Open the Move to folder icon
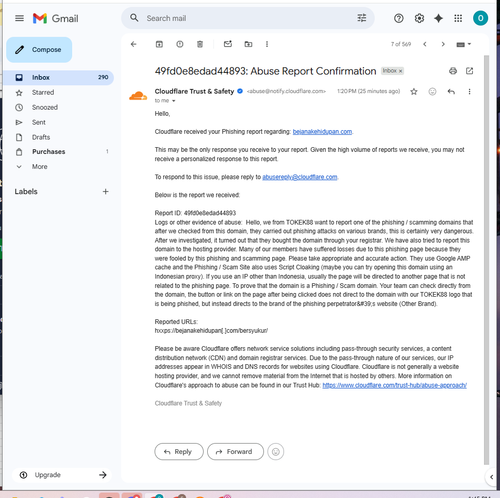The height and width of the screenshot is (498, 500). point(248,44)
